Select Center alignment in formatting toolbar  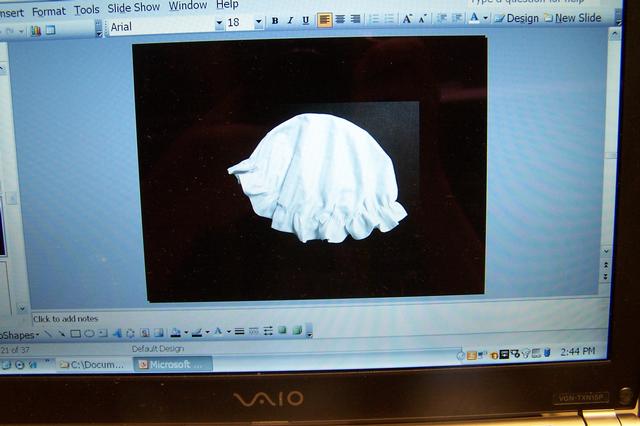click(340, 19)
